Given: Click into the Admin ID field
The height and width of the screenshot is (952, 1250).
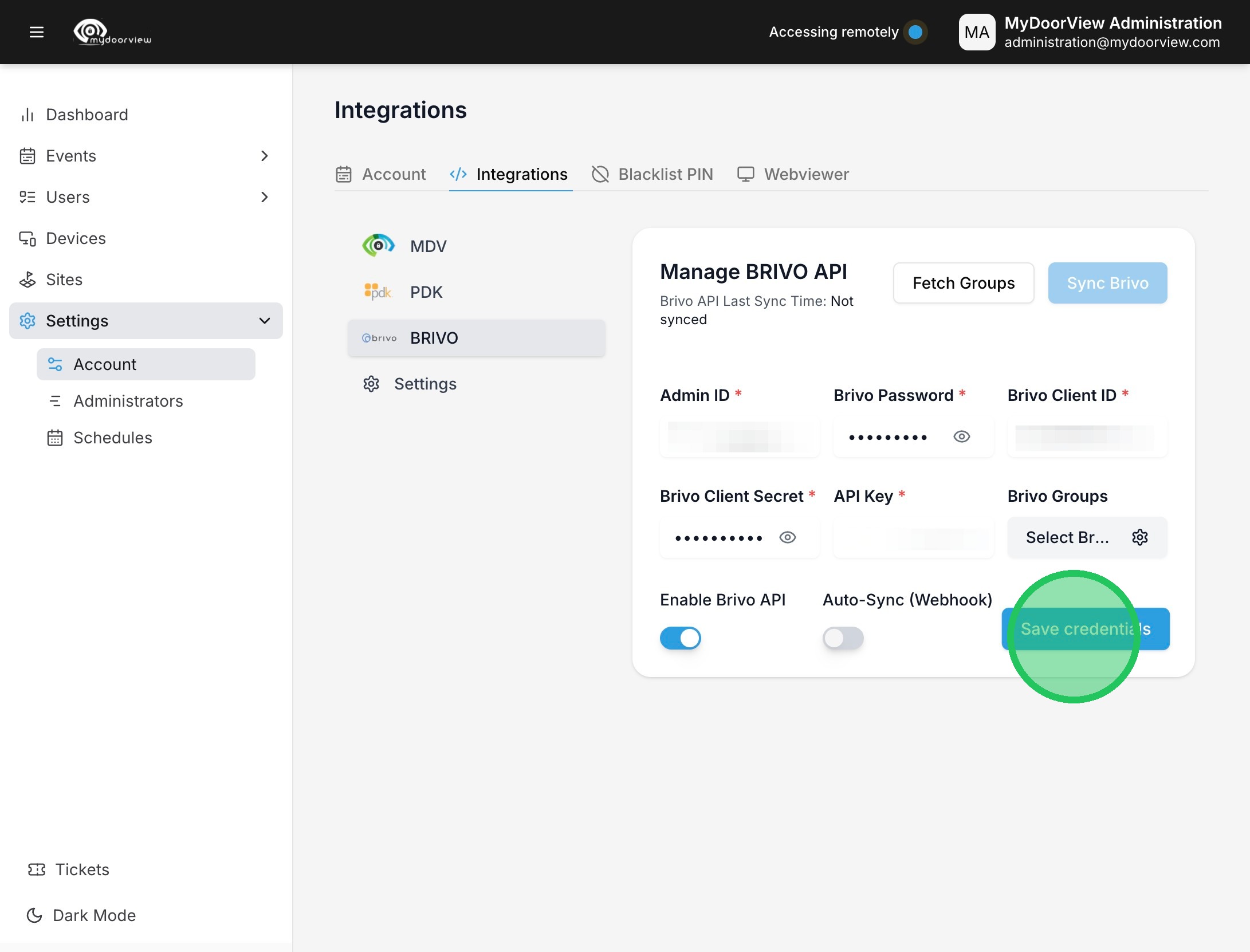Looking at the screenshot, I should pos(739,436).
